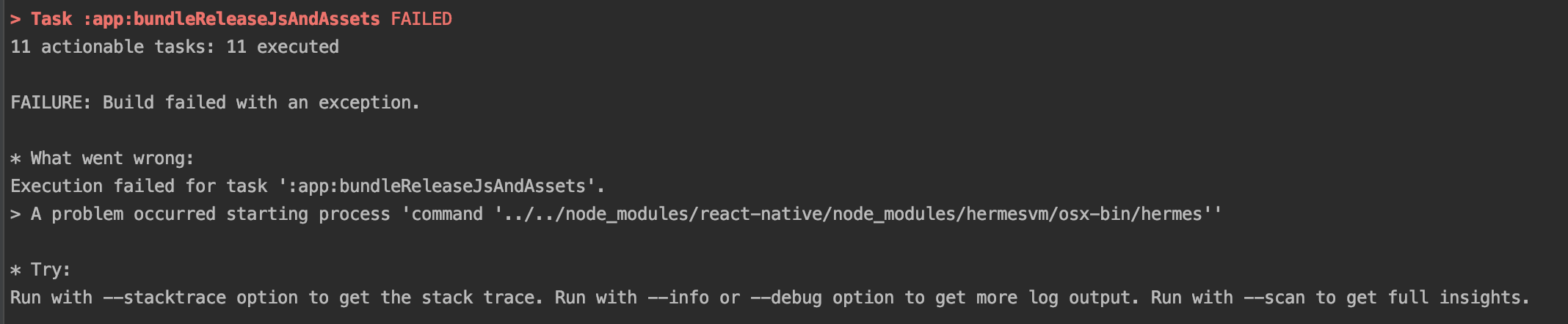Click the red FAILED status word
This screenshot has height=324, width=1568.
point(421,19)
